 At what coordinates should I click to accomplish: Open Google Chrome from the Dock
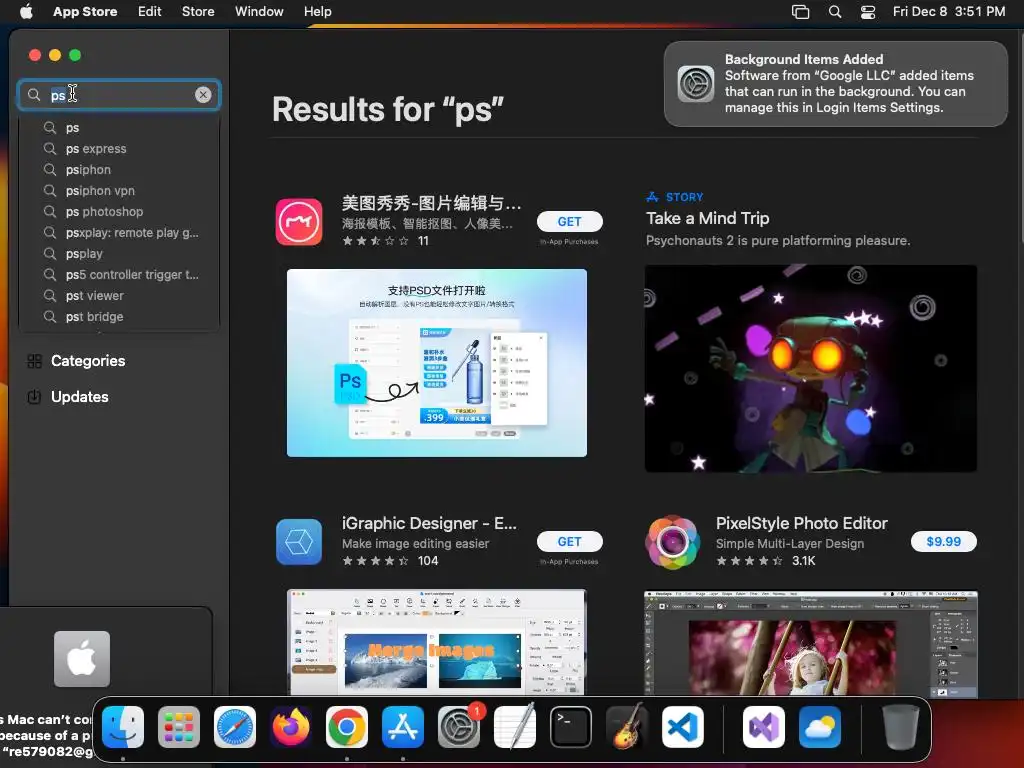347,727
